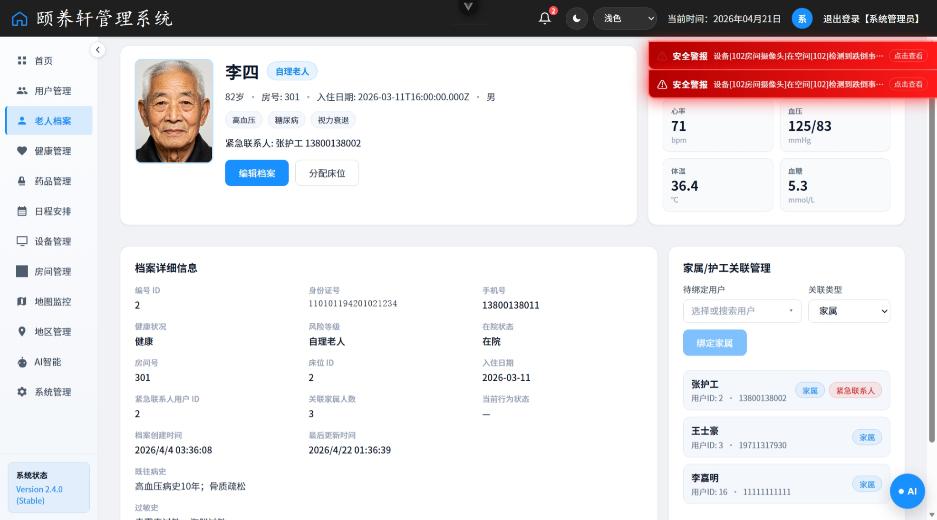The height and width of the screenshot is (520, 937).
Task: Expand the top pull-down chevron
Action: (x=468, y=7)
